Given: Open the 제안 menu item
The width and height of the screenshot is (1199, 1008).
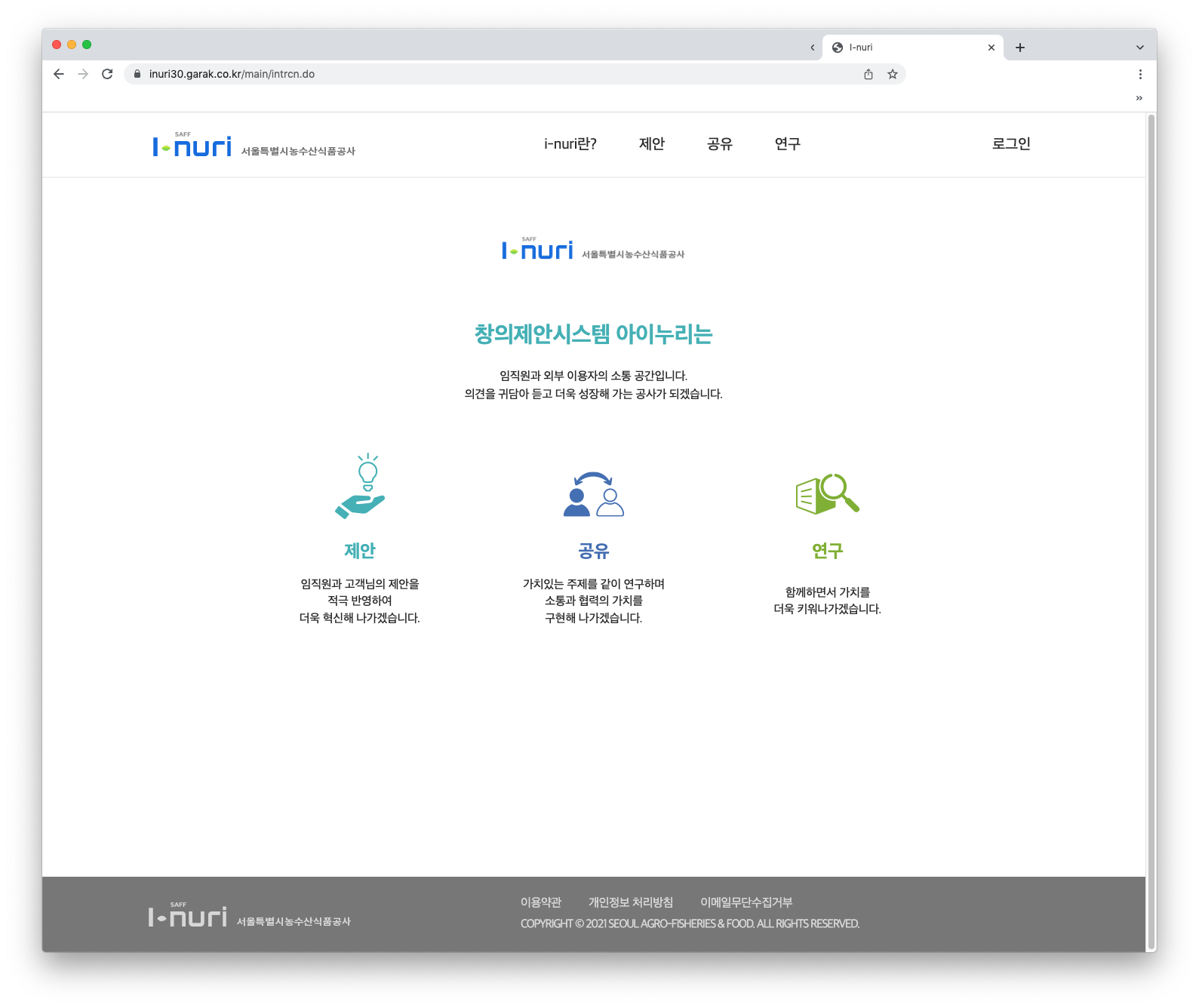Looking at the screenshot, I should pyautogui.click(x=652, y=144).
